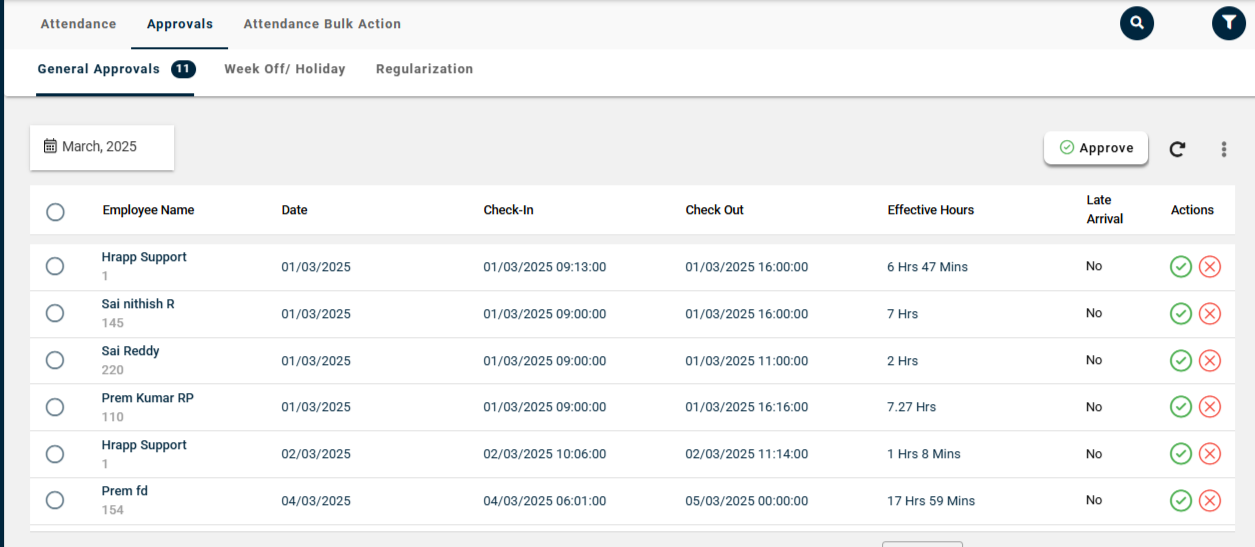The width and height of the screenshot is (1255, 547).
Task: Open the March, 2025 month picker
Action: [101, 147]
